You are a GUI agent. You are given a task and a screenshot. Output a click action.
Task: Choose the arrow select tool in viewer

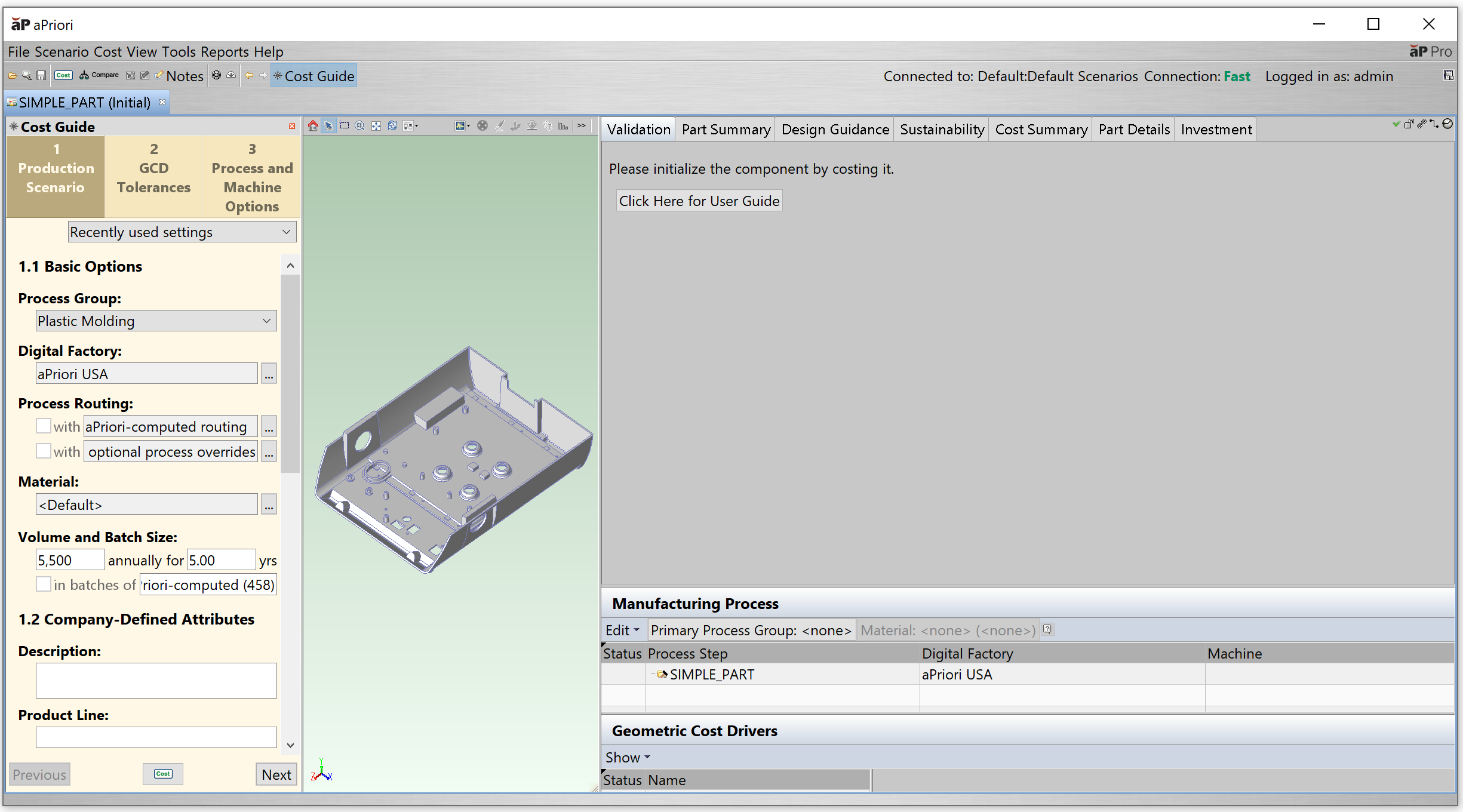tap(328, 126)
